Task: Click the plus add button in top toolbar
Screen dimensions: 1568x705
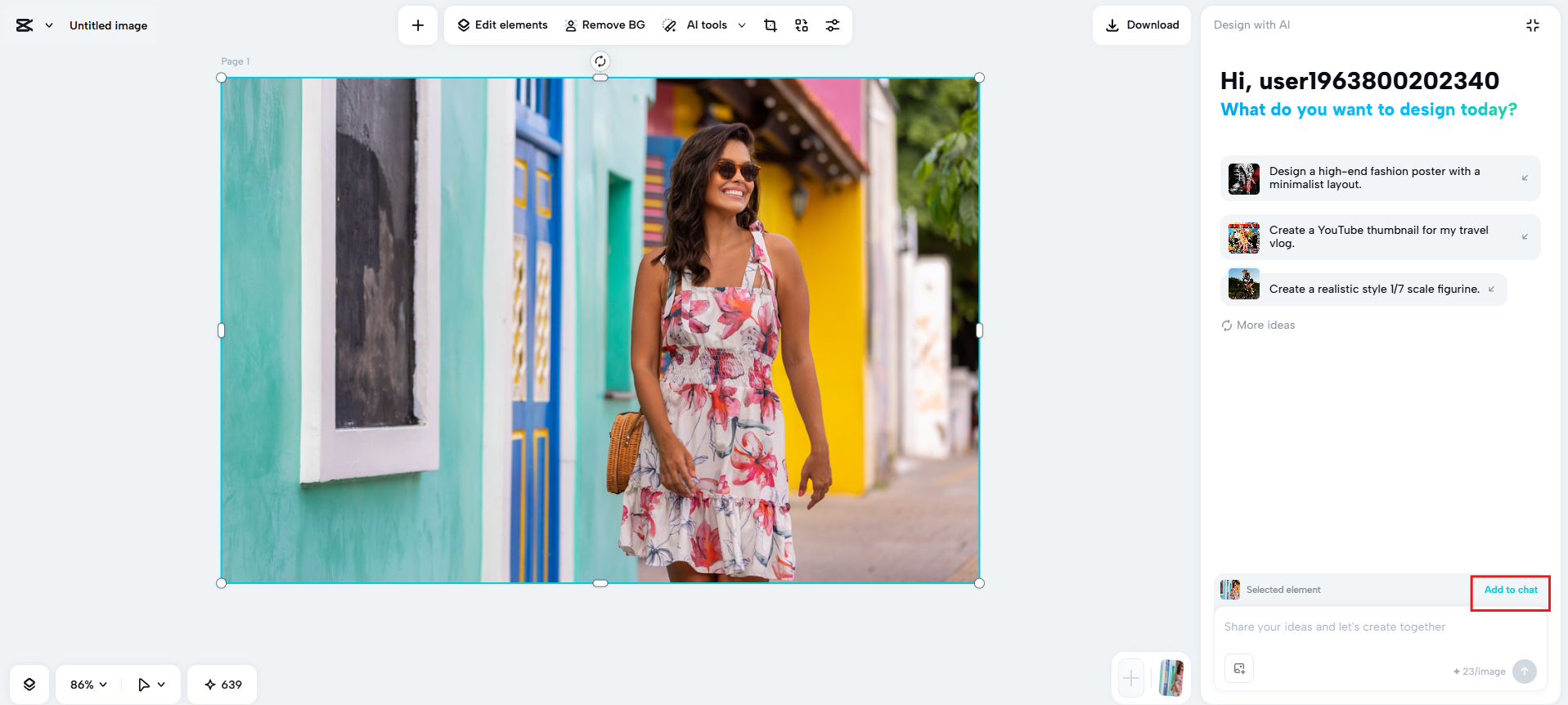Action: 418,25
